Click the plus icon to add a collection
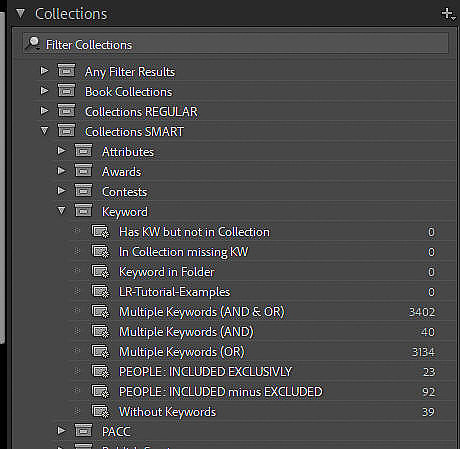The image size is (460, 449). click(448, 14)
